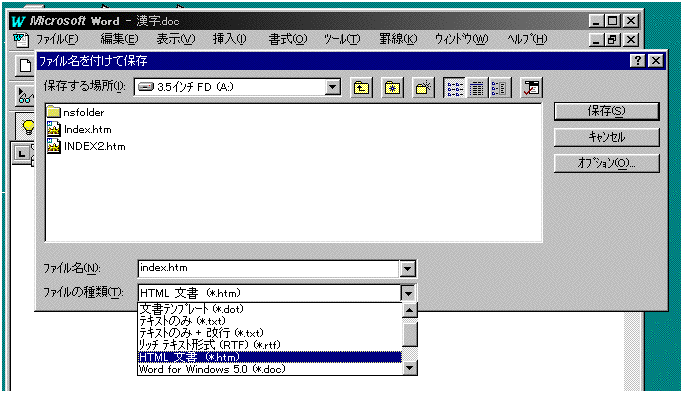Open the 編集(E) menu
Viewport: 685px width, 395px height.
tap(119, 39)
